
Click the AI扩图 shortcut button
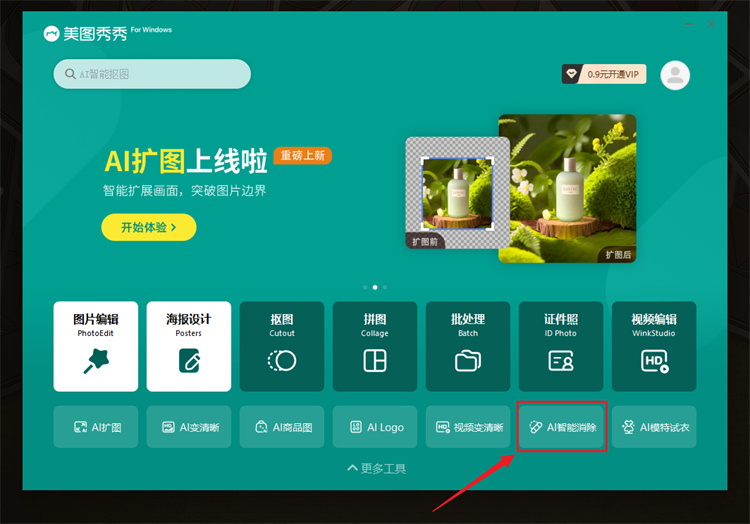[96, 427]
